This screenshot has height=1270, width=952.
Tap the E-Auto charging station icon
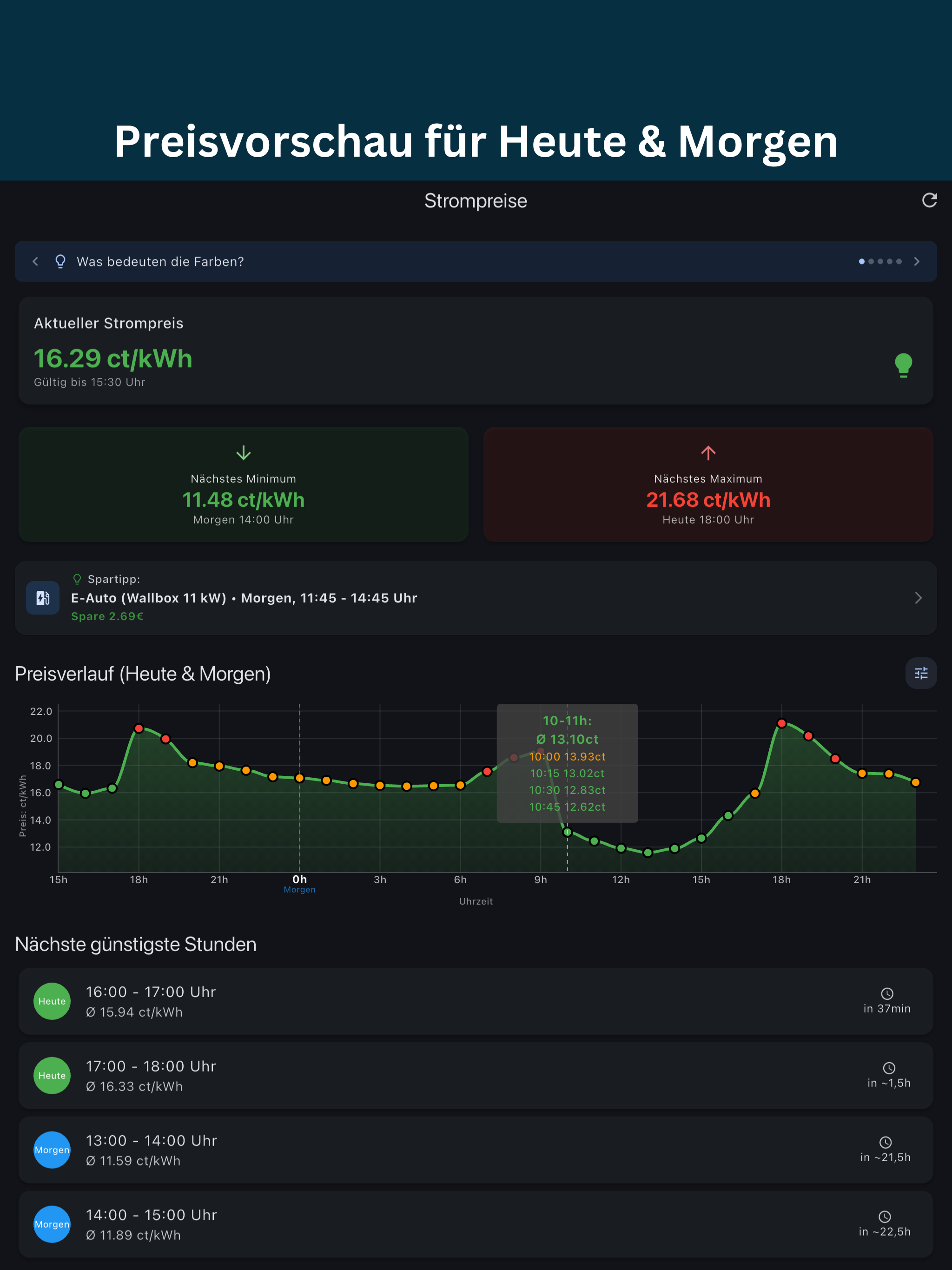pyautogui.click(x=43, y=598)
